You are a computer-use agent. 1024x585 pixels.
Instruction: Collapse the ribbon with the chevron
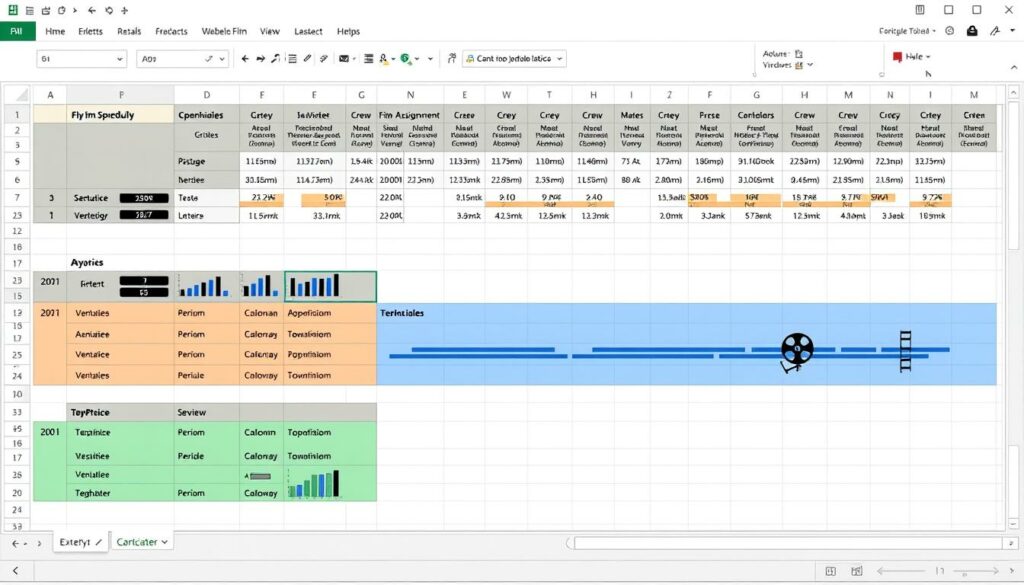[1014, 67]
